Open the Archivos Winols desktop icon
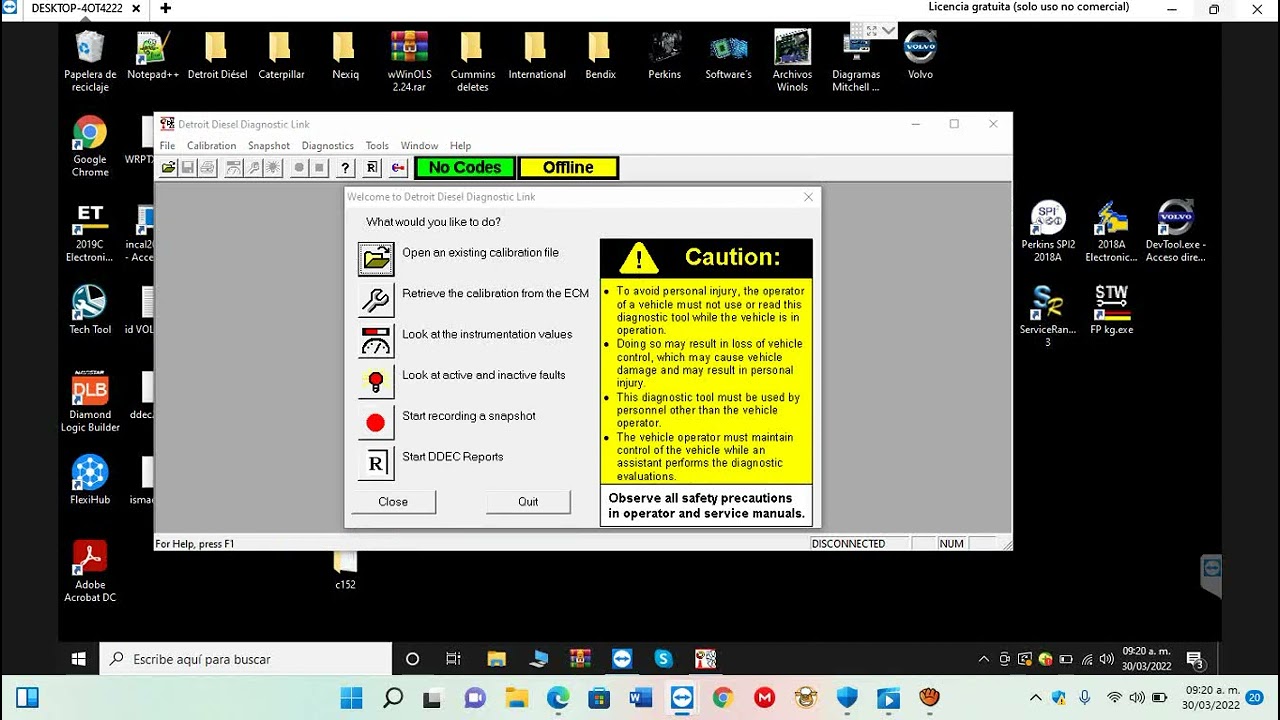This screenshot has height=720, width=1280. pos(792,61)
